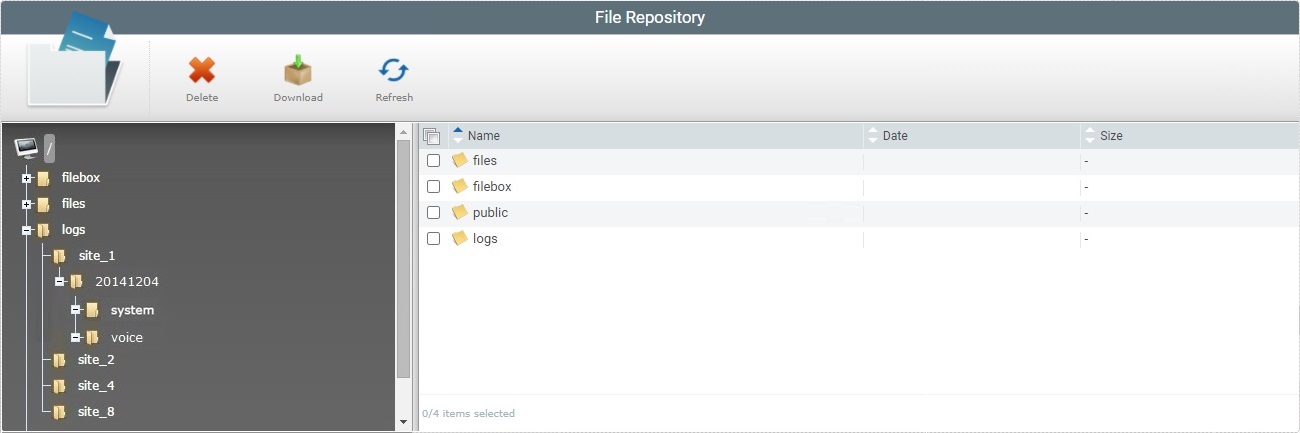Click the Download label text
The height and width of the screenshot is (433, 1300).
(x=298, y=98)
